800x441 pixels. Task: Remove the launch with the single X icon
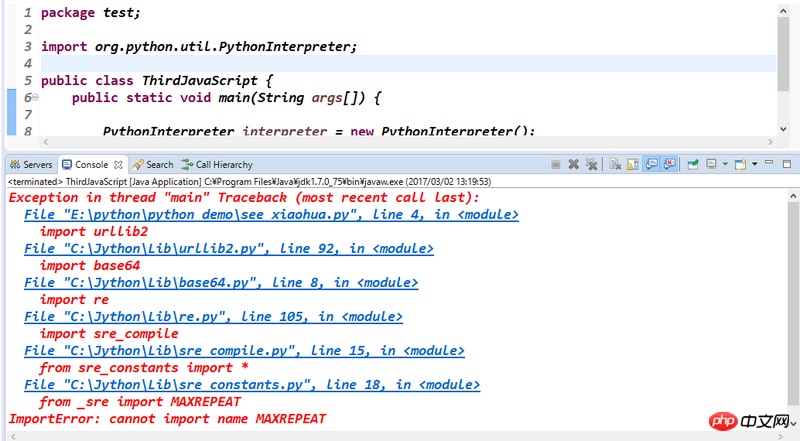573,164
